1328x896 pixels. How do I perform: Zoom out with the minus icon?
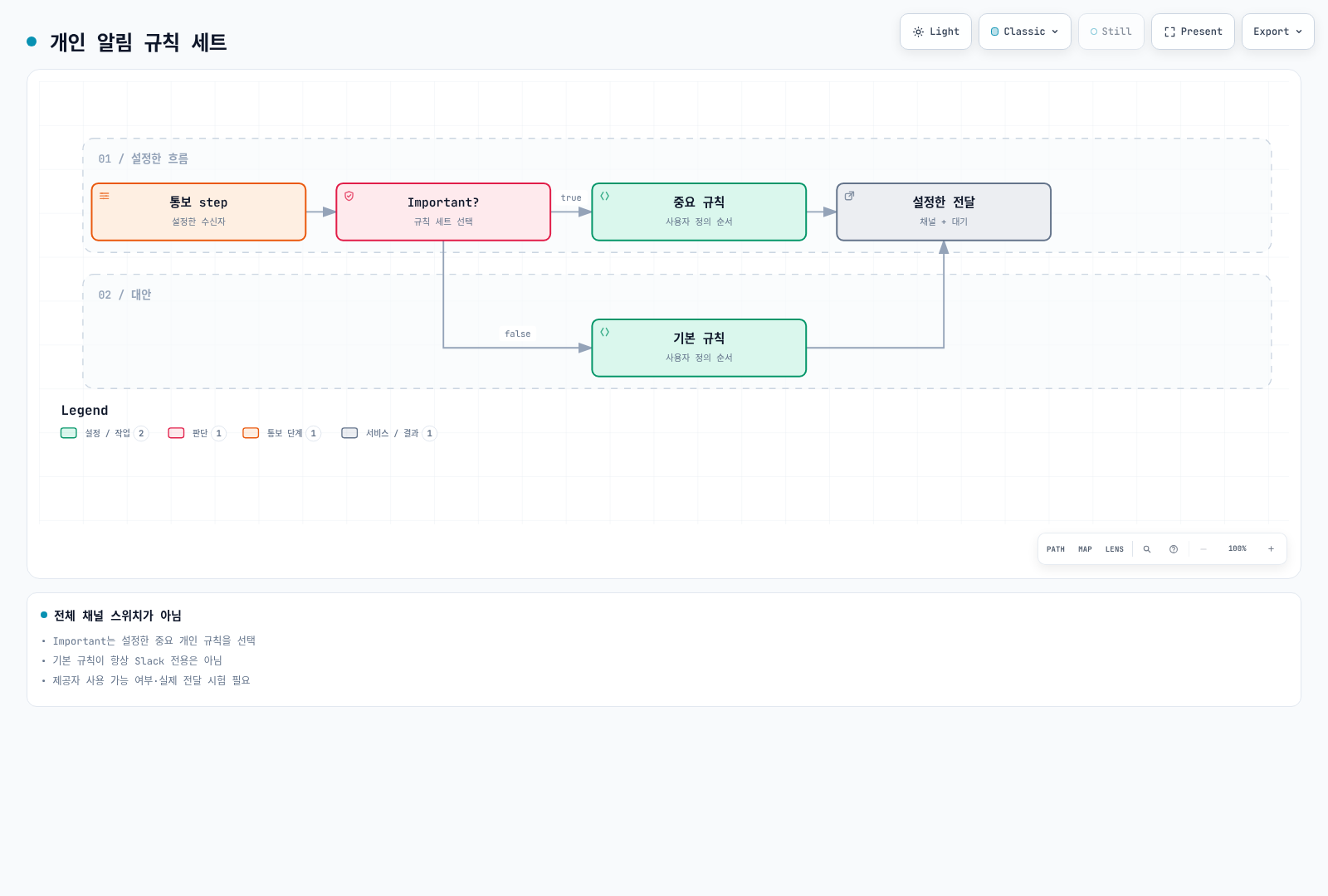pyautogui.click(x=1203, y=549)
